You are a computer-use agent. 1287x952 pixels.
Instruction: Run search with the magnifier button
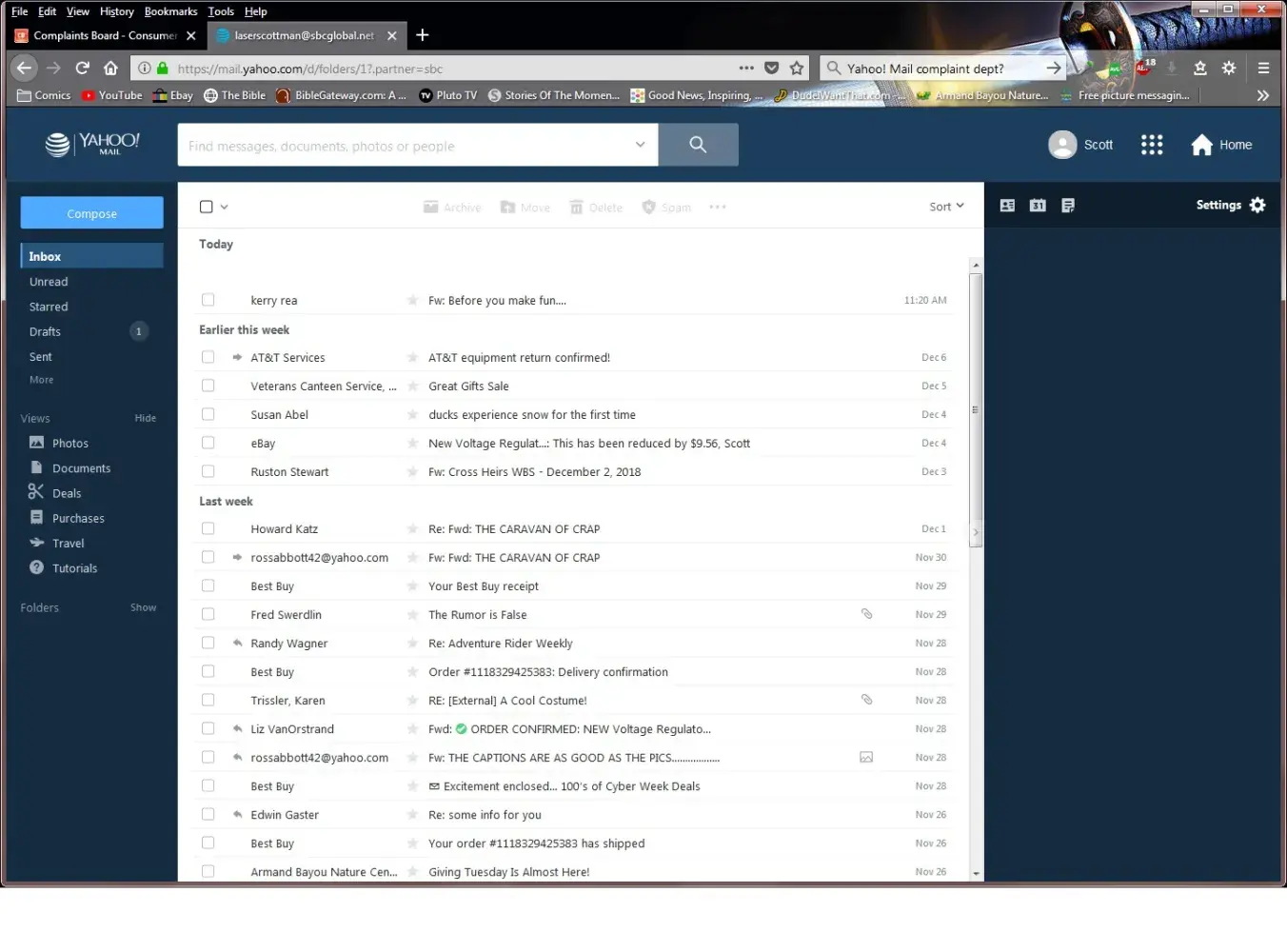point(698,145)
